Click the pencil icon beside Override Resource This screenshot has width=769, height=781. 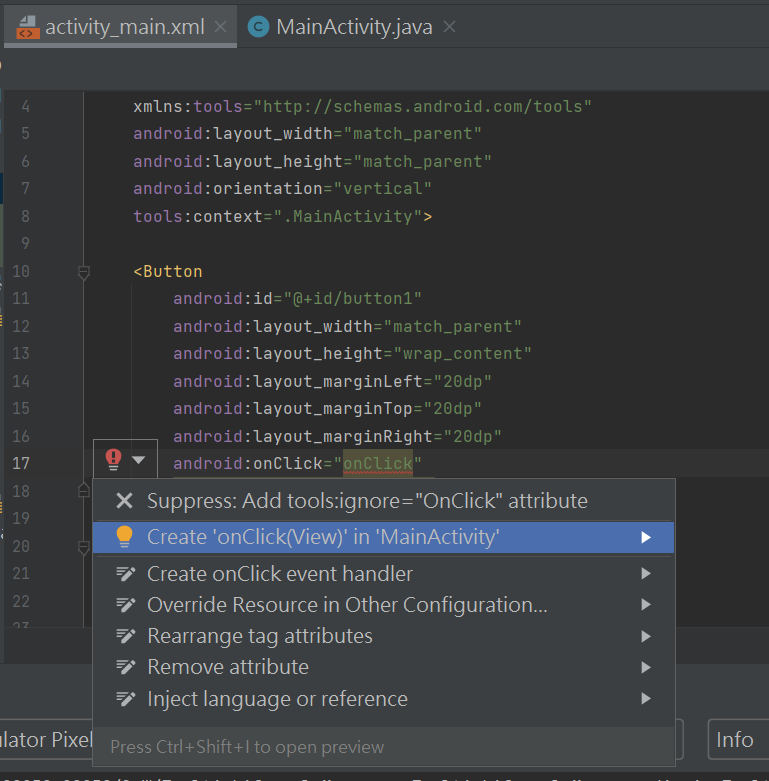126,605
